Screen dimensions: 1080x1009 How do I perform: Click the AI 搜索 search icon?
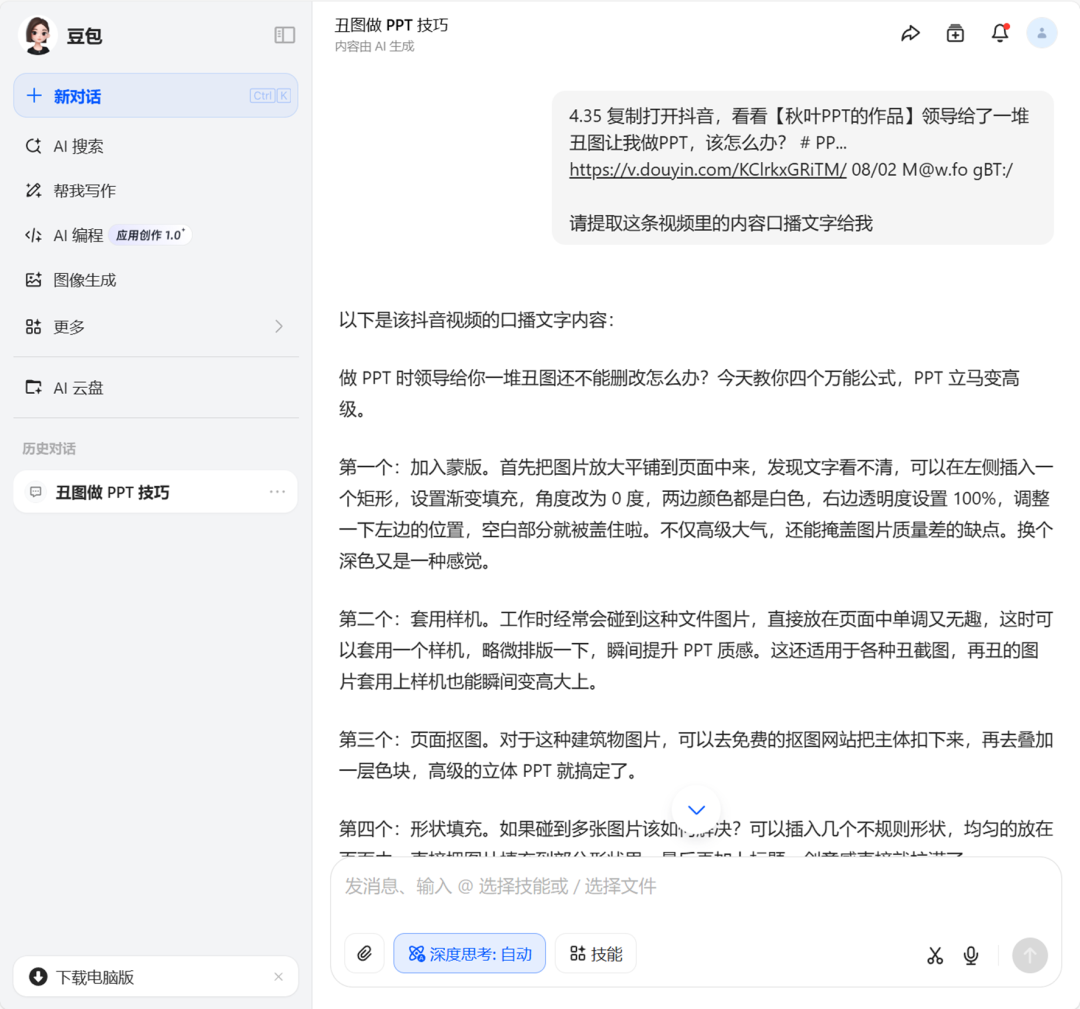[33, 146]
